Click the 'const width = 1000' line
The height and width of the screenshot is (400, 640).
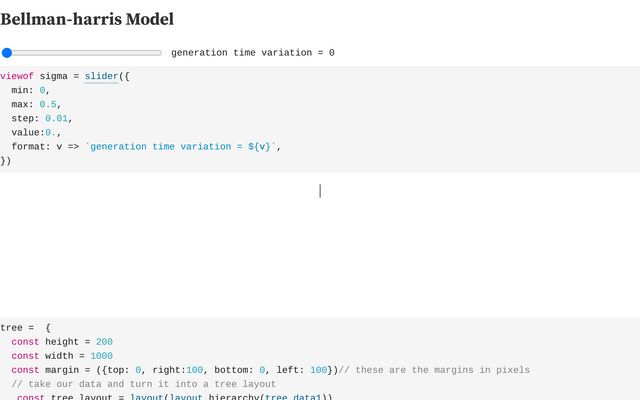point(62,356)
